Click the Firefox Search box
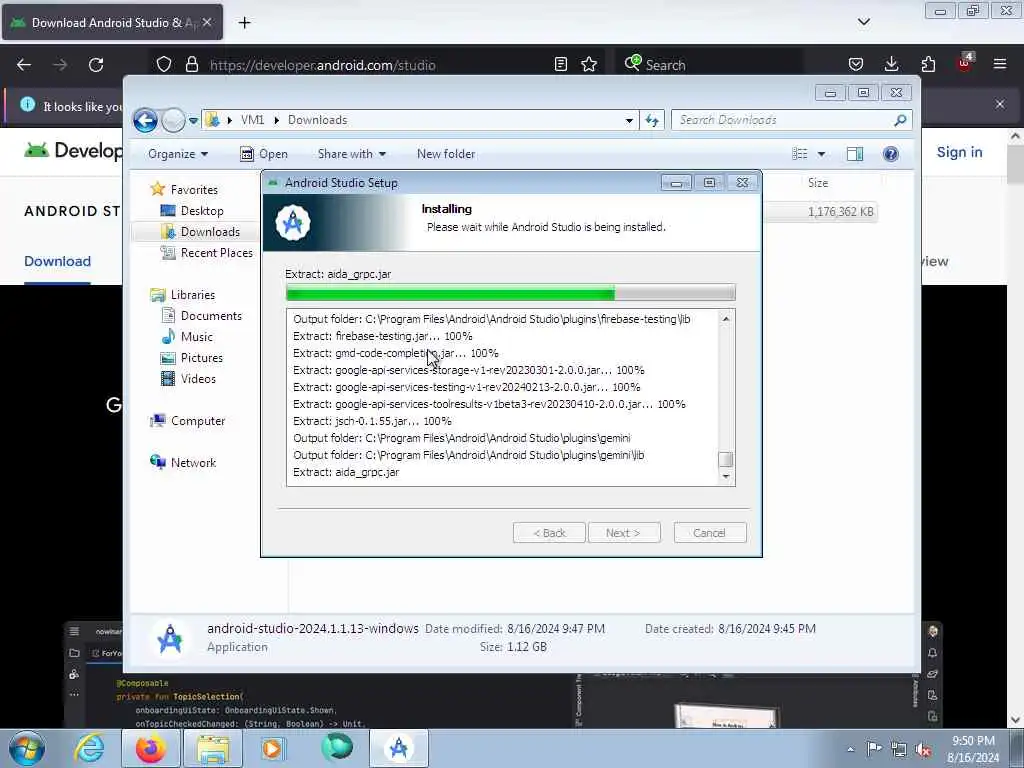The width and height of the screenshot is (1024, 768). 709,65
